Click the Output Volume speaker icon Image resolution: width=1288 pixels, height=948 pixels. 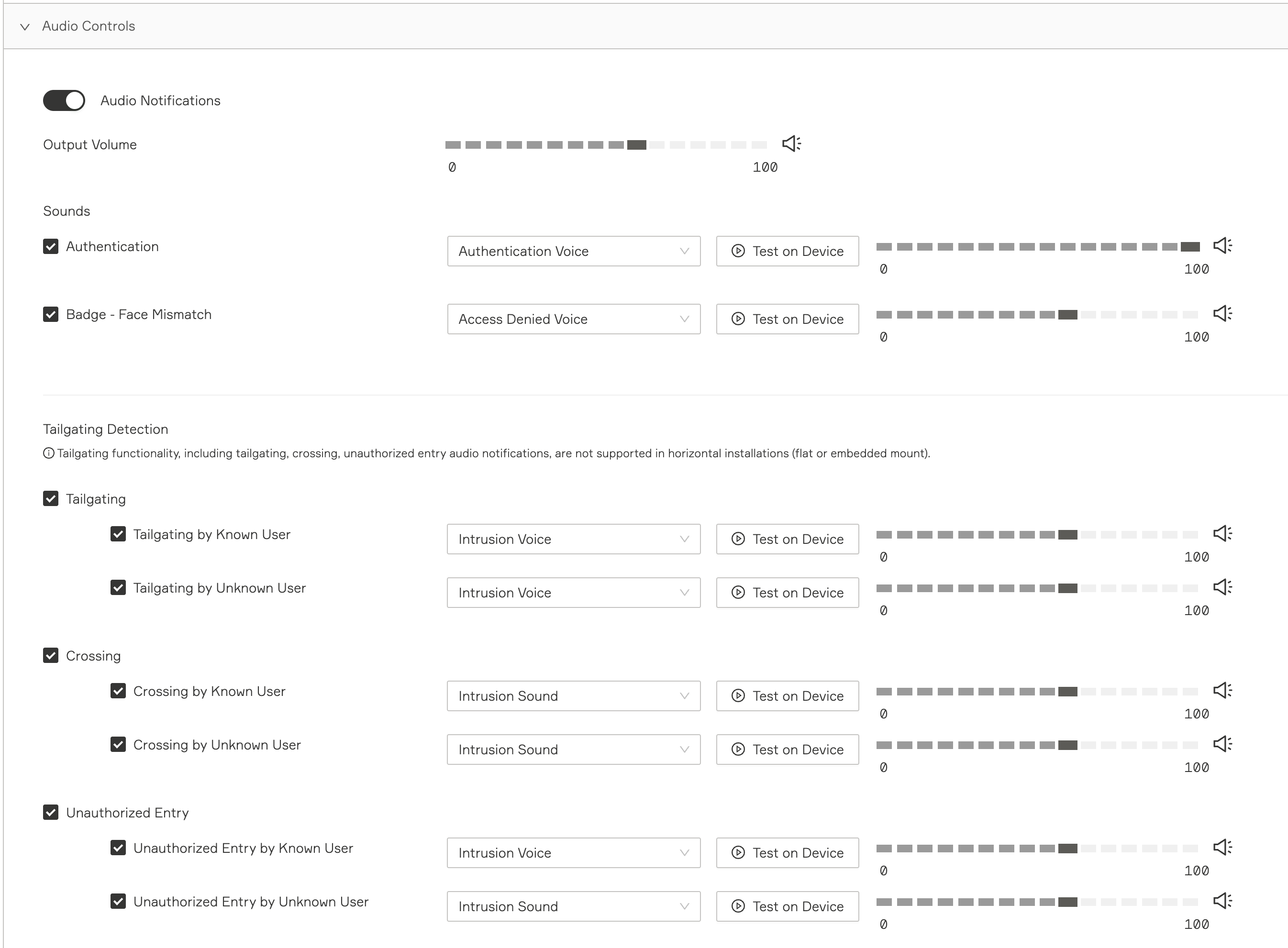point(791,143)
